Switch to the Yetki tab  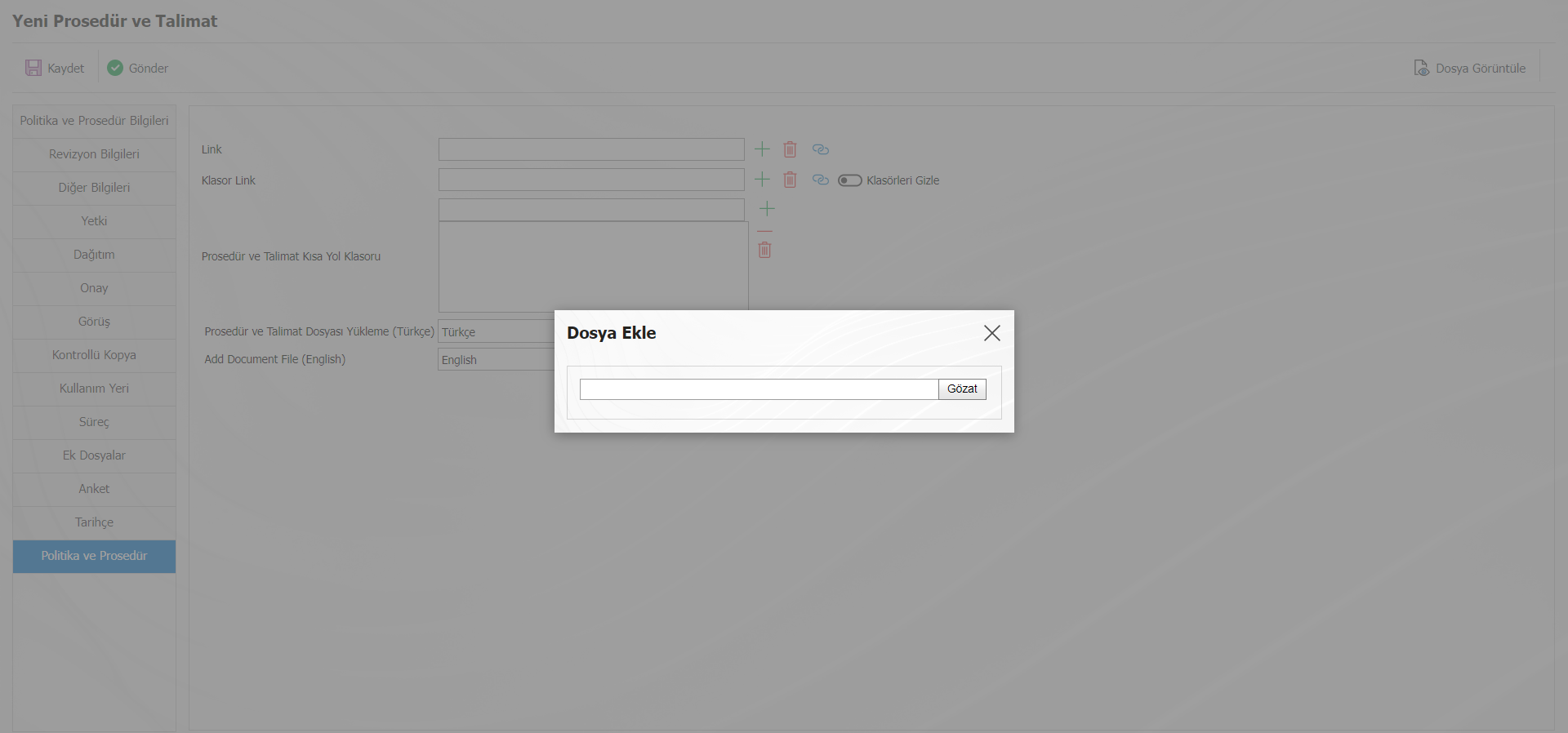(x=94, y=221)
